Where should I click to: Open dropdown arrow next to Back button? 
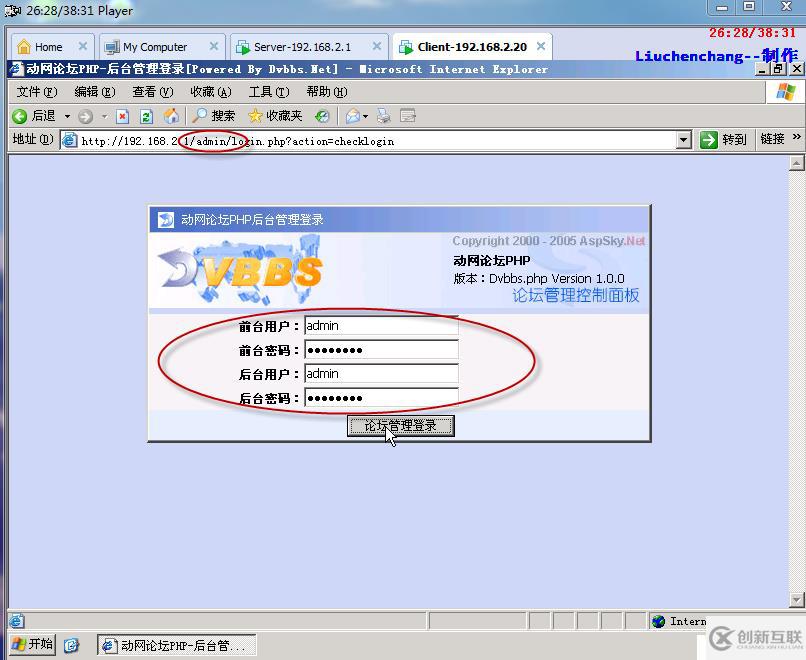[67, 117]
